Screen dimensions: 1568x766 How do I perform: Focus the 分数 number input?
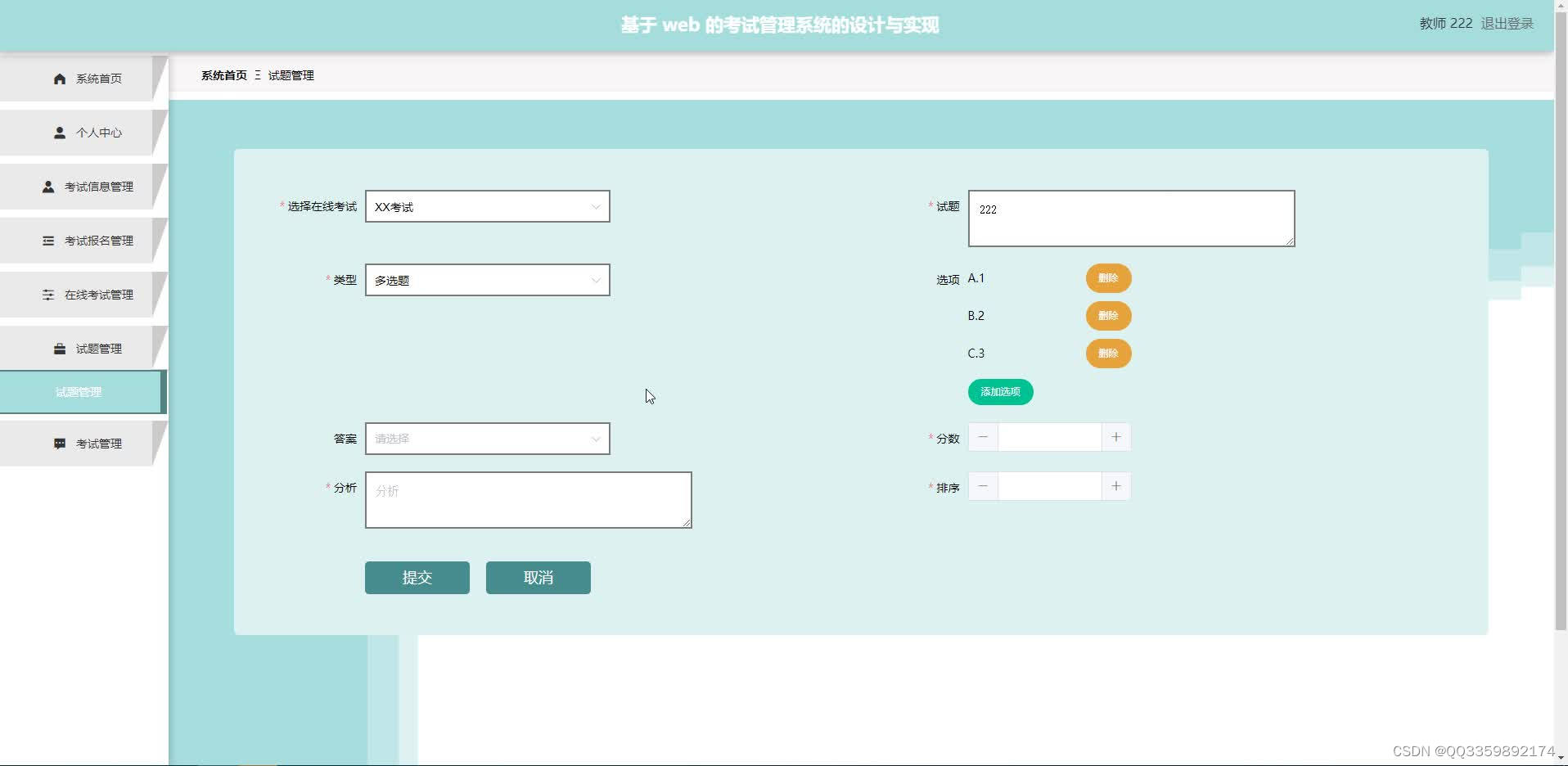click(1049, 437)
